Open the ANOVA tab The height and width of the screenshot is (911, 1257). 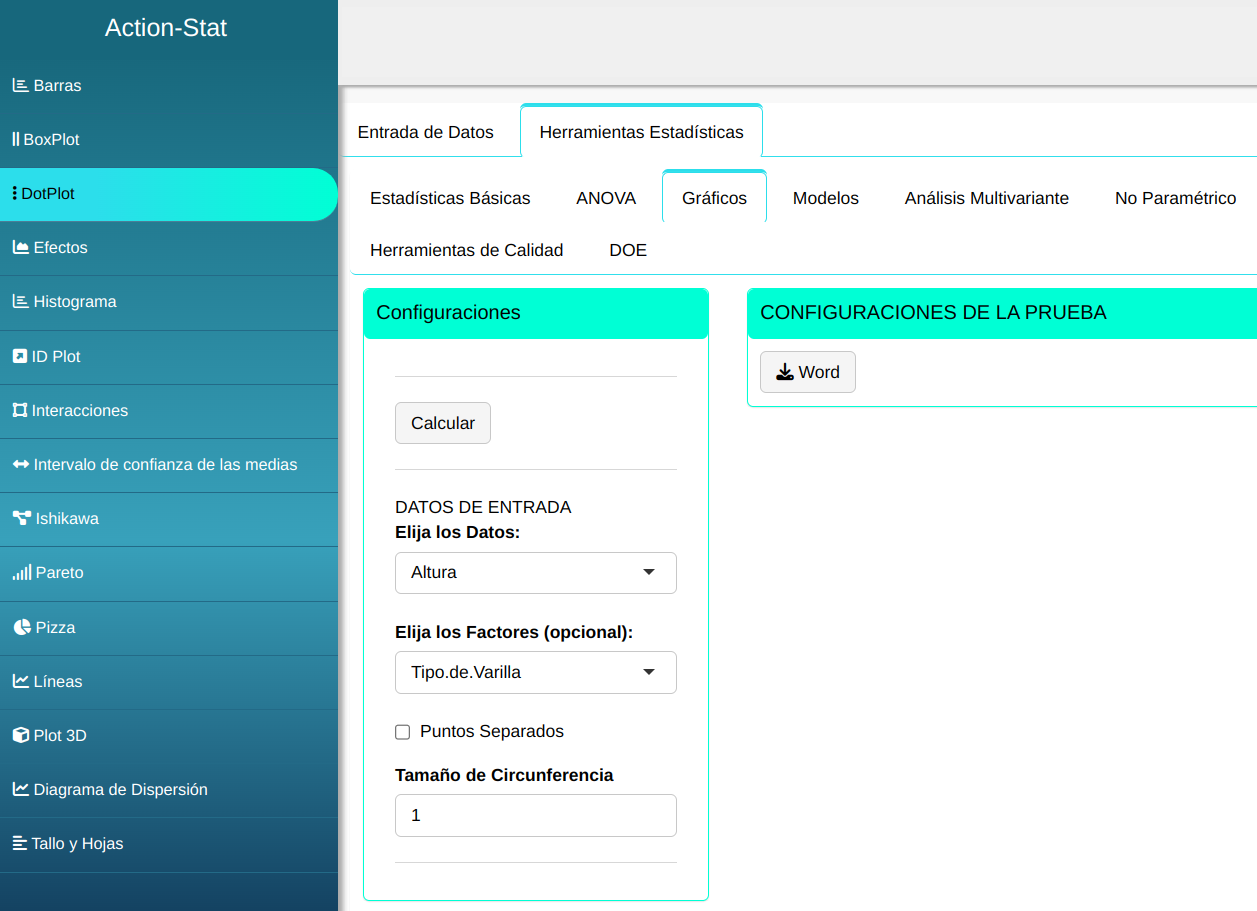606,198
